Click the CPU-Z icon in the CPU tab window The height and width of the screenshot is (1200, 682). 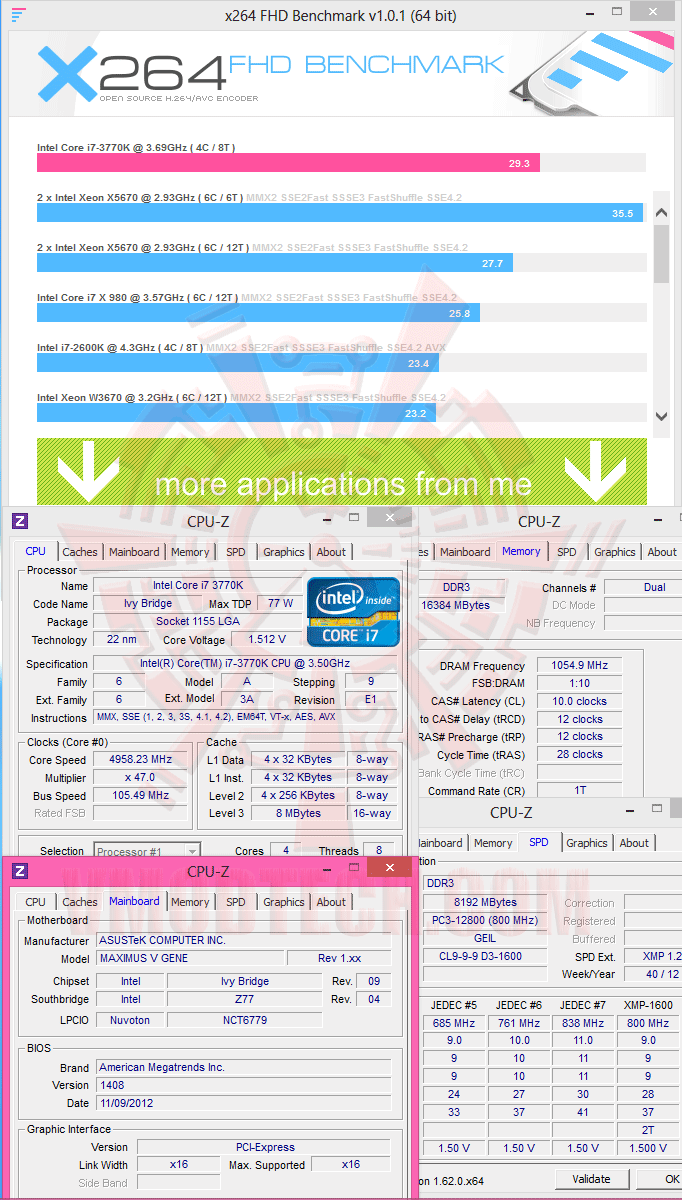(x=21, y=521)
